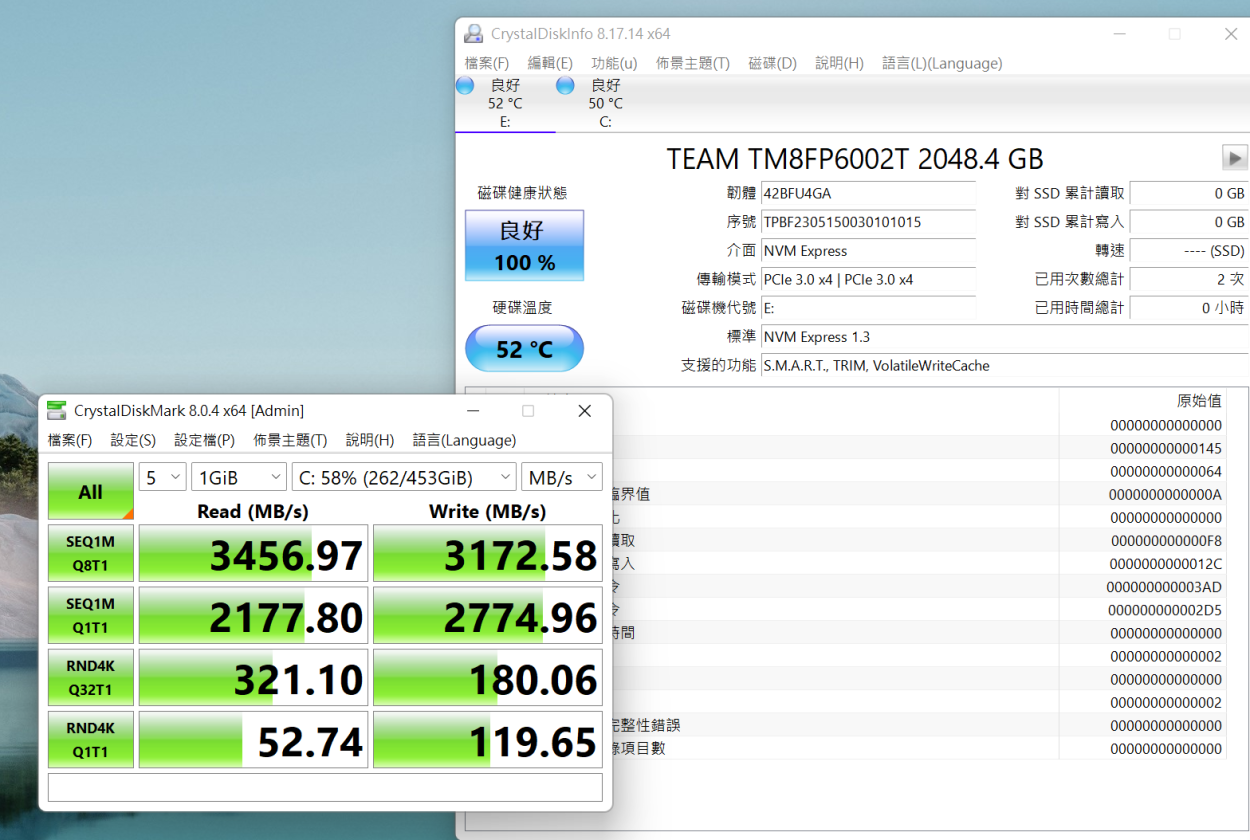The height and width of the screenshot is (840, 1250).
Task: Click the power-on count value 2 次
Action: click(x=1189, y=280)
